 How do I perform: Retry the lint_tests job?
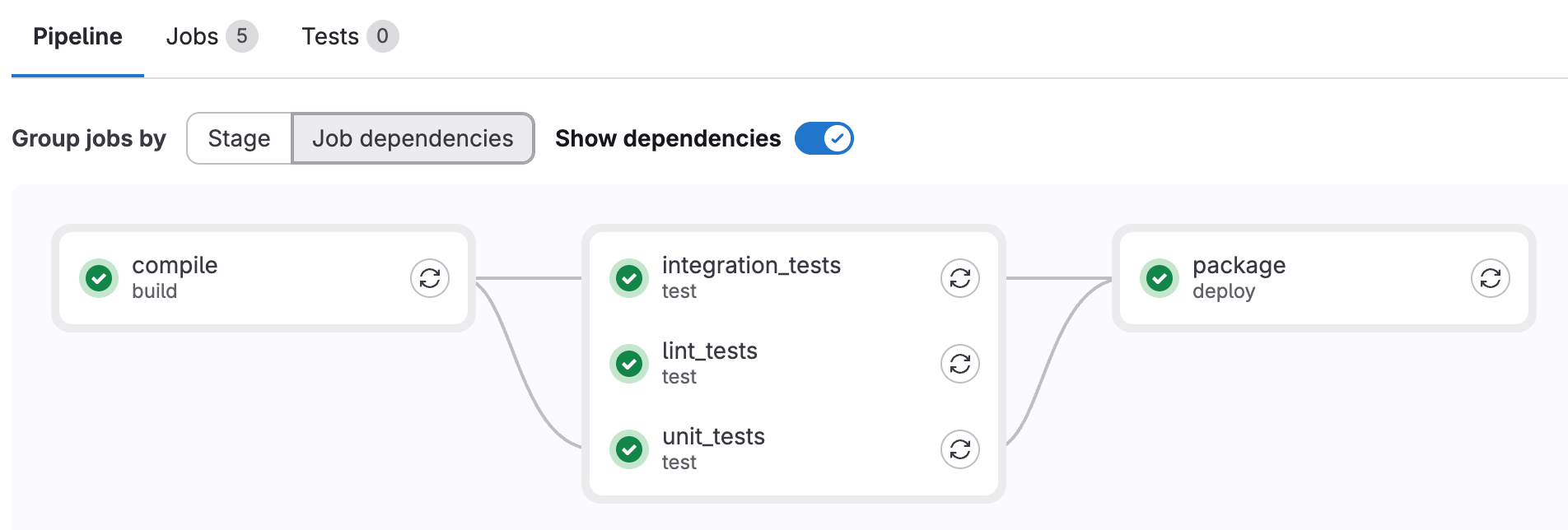(959, 364)
